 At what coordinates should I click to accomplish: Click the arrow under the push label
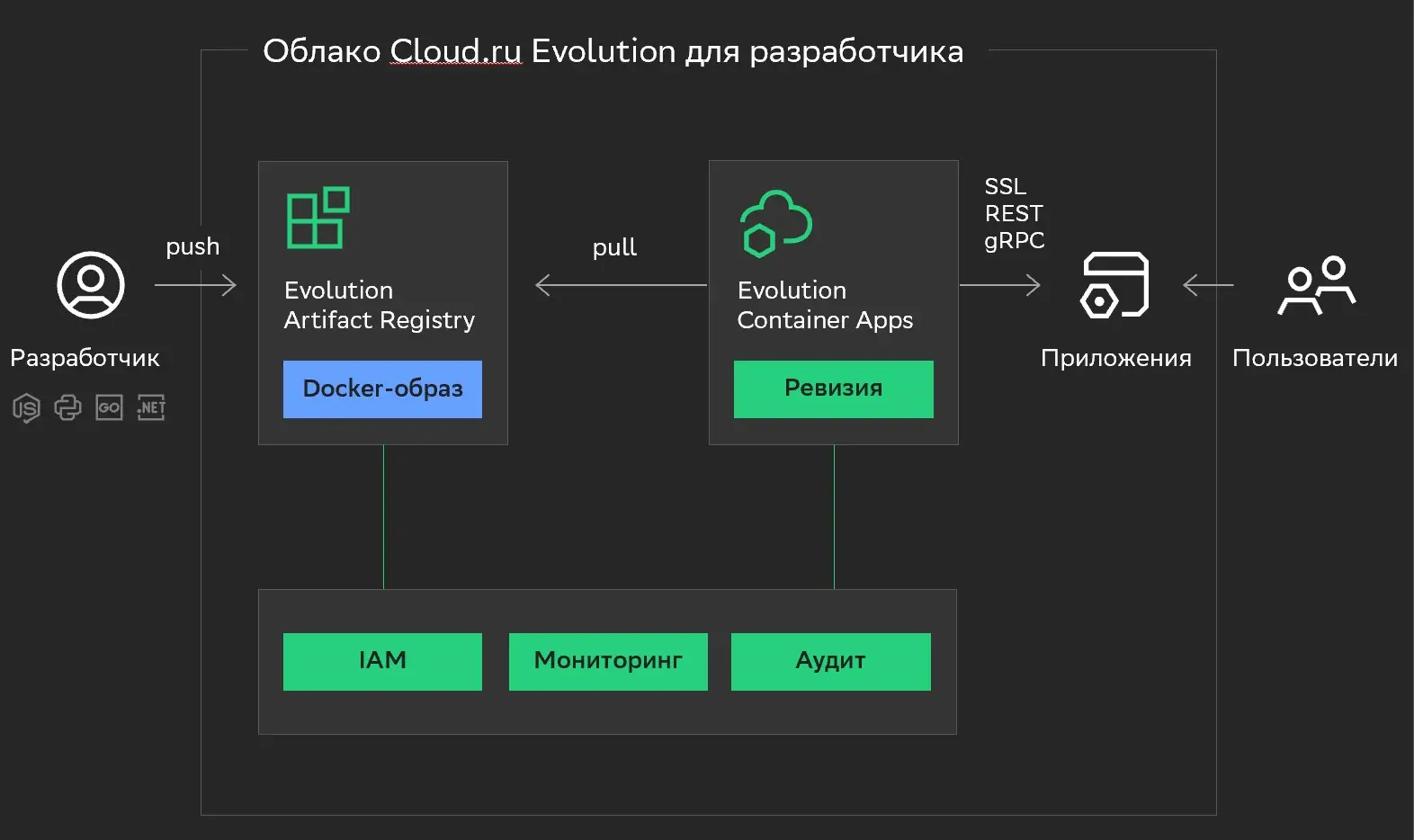point(195,286)
